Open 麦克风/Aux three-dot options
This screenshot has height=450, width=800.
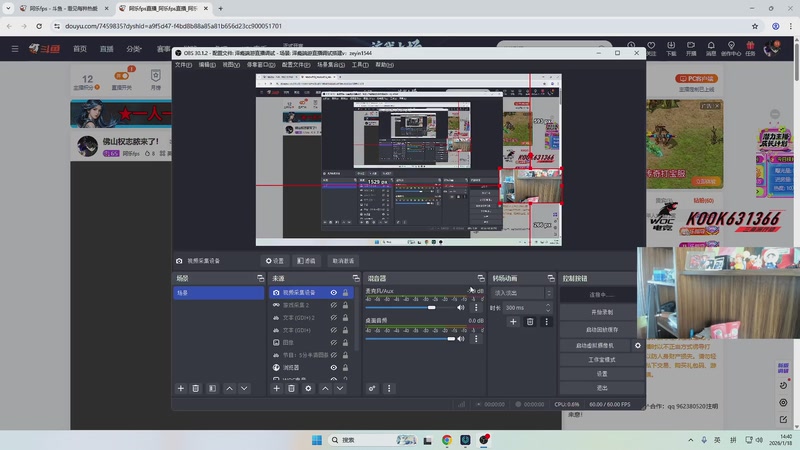[476, 308]
